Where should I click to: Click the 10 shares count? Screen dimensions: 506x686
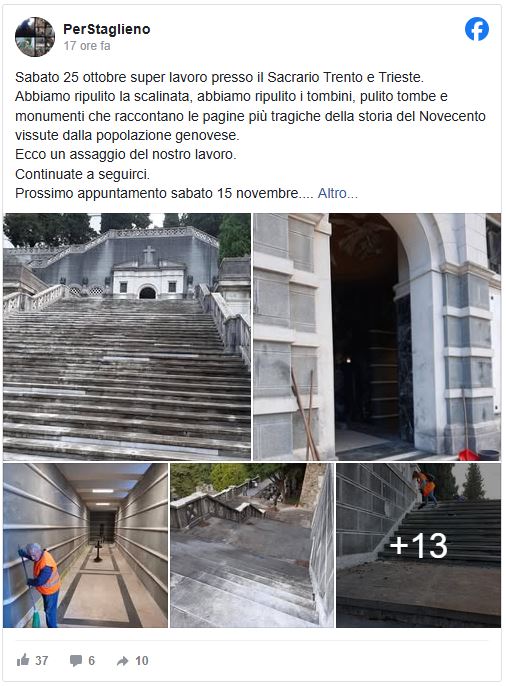(x=142, y=660)
